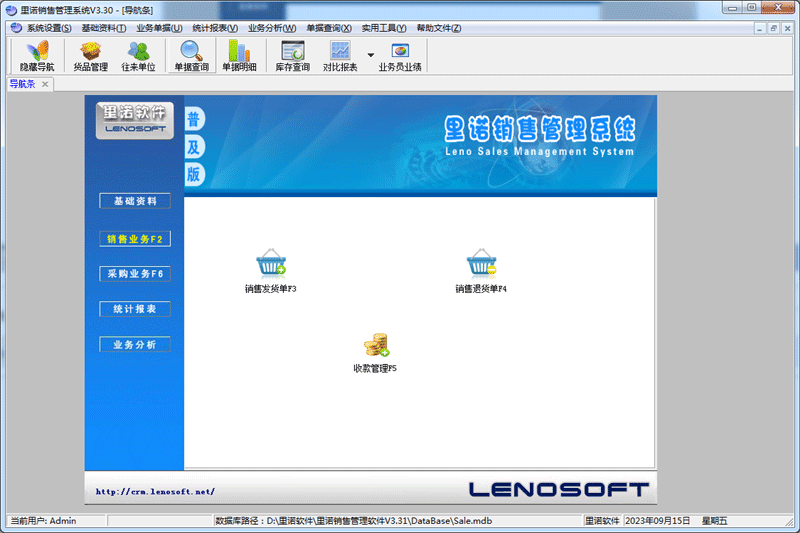Open the 基础资料(T) menu
Screen dimensions: 800x533
104,28
